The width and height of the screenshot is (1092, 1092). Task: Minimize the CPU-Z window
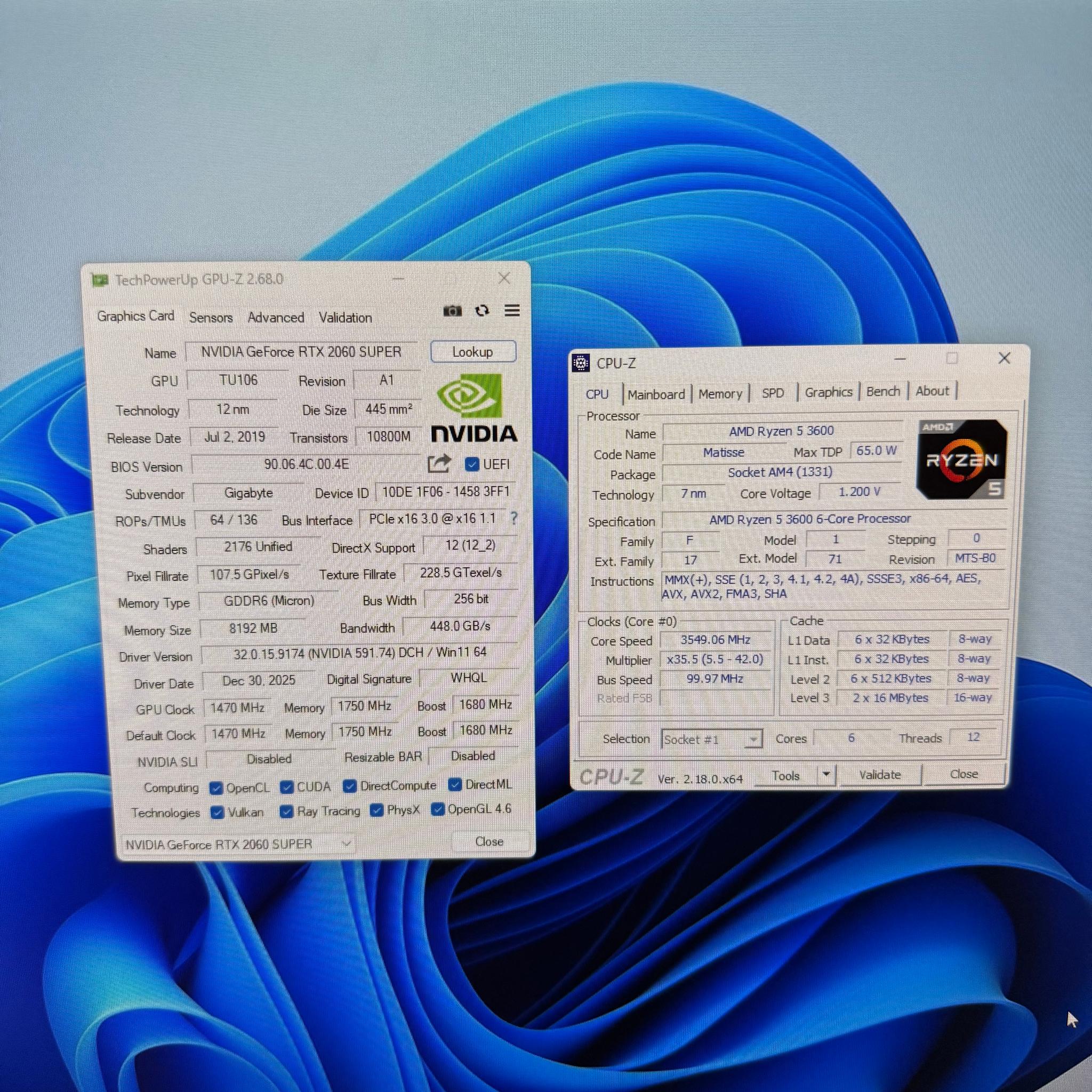point(900,359)
